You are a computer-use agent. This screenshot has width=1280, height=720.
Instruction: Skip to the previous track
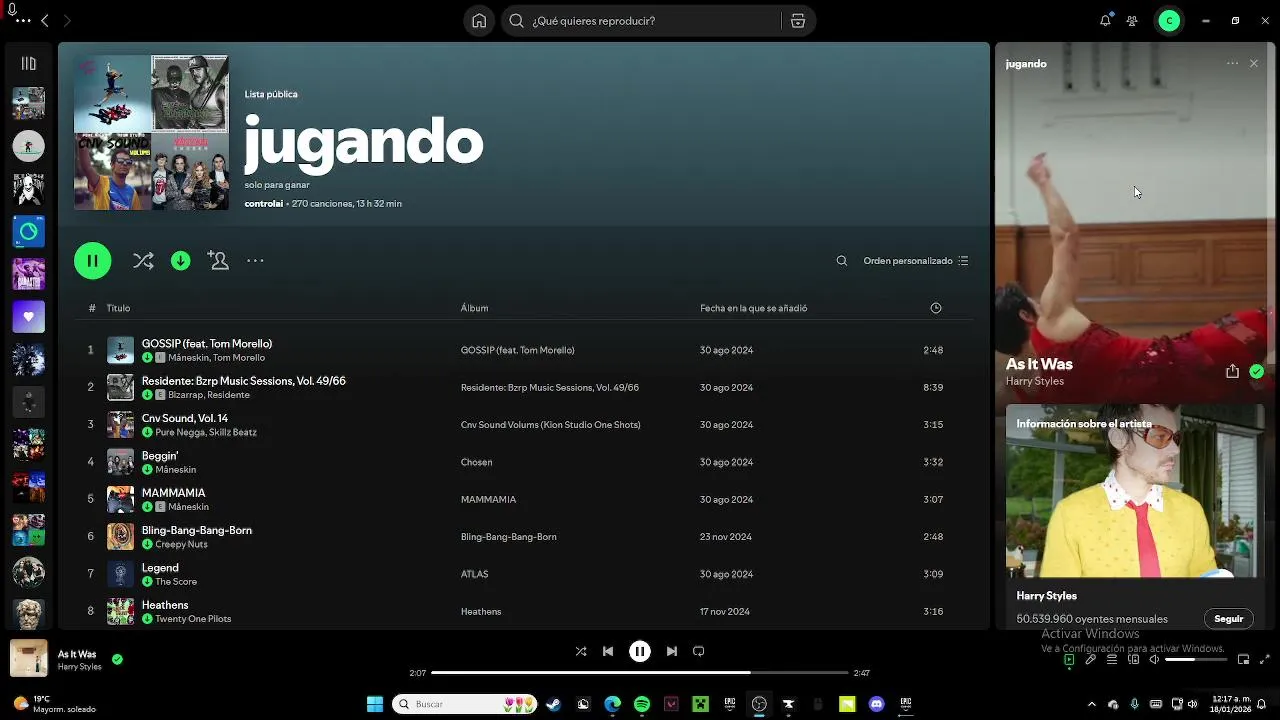pos(608,651)
